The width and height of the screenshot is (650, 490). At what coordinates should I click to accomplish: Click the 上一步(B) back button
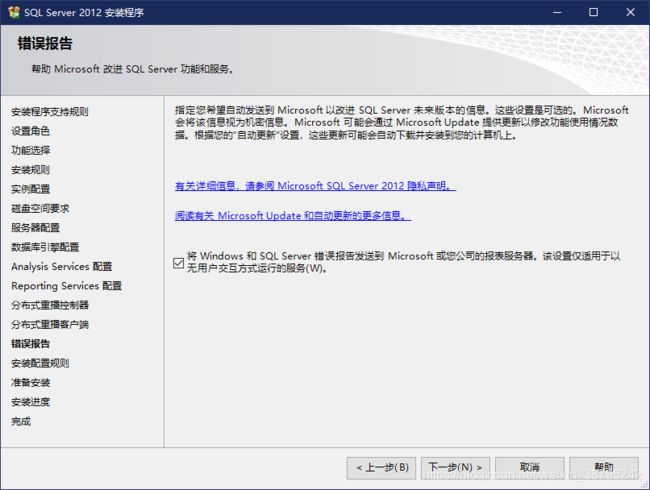pos(381,468)
